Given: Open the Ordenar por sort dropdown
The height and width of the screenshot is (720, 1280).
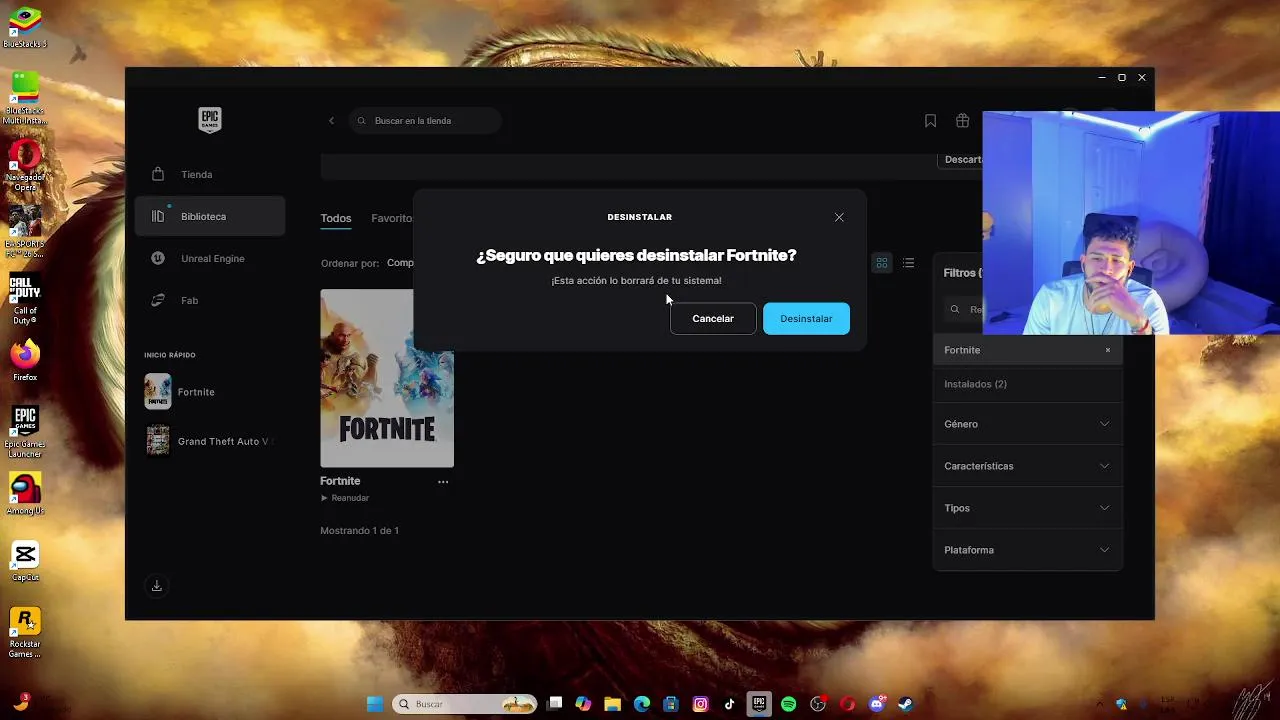Looking at the screenshot, I should 400,263.
